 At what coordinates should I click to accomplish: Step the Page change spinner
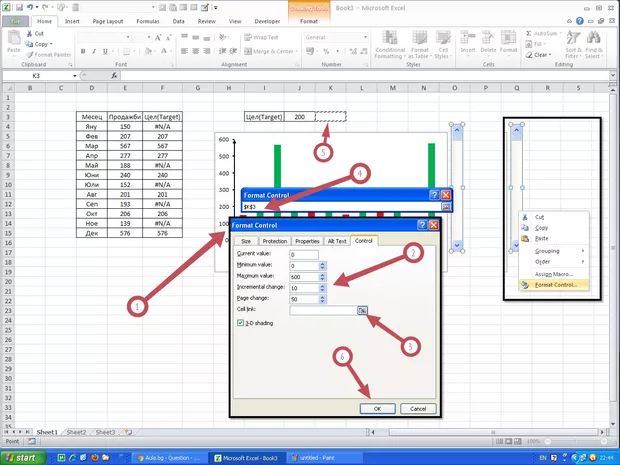323,299
